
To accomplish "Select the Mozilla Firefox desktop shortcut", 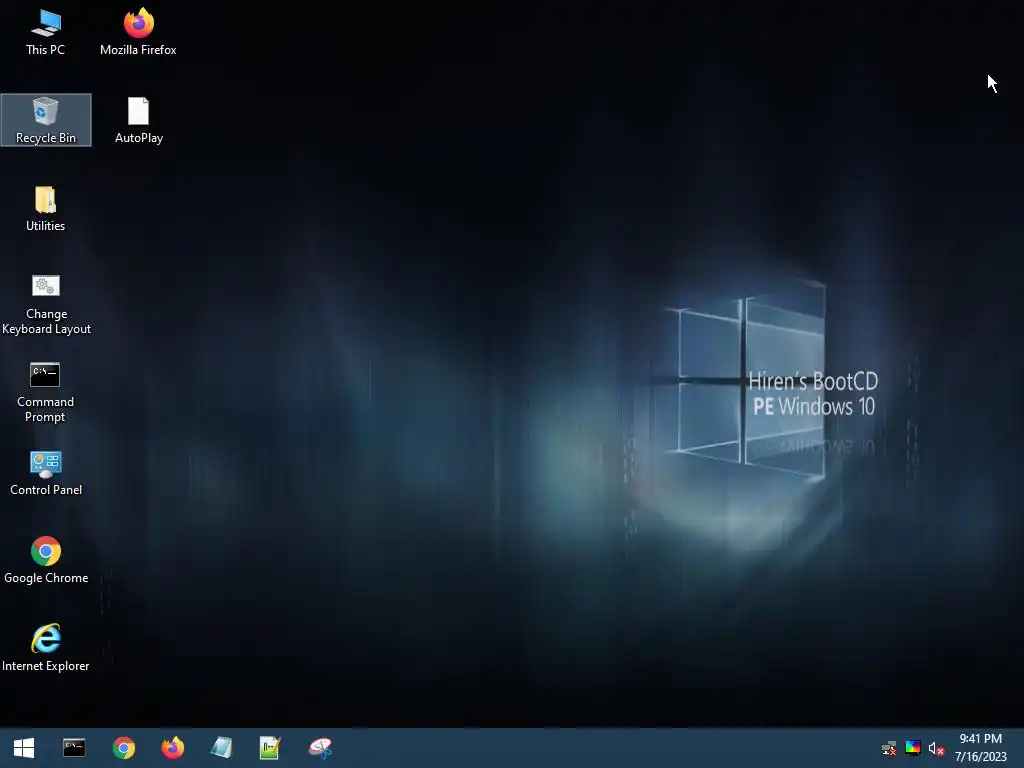I will click(x=138, y=31).
